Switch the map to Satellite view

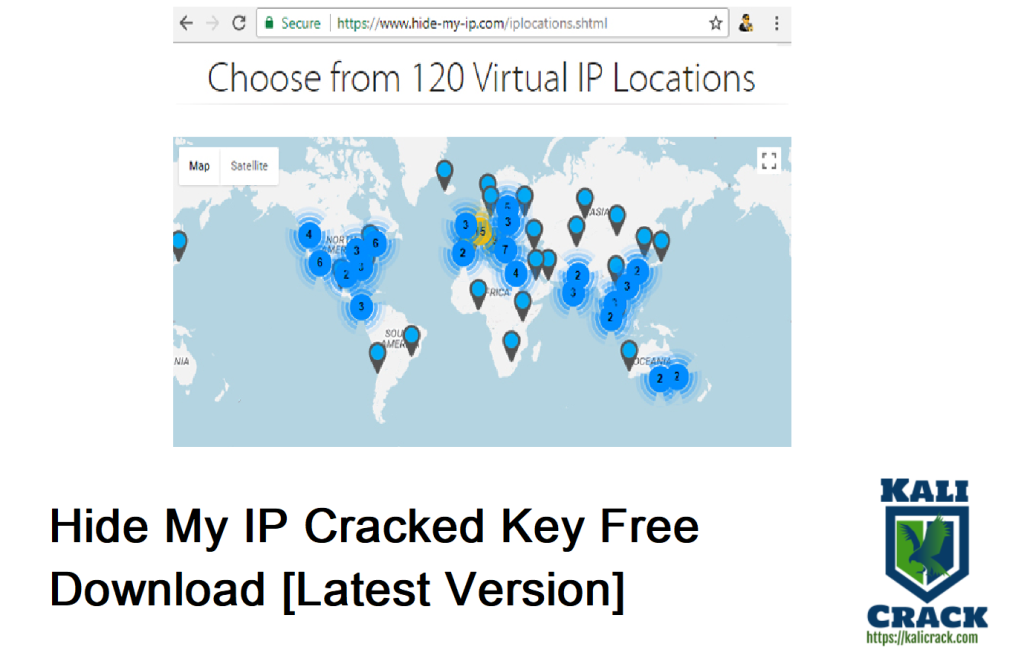pos(249,166)
